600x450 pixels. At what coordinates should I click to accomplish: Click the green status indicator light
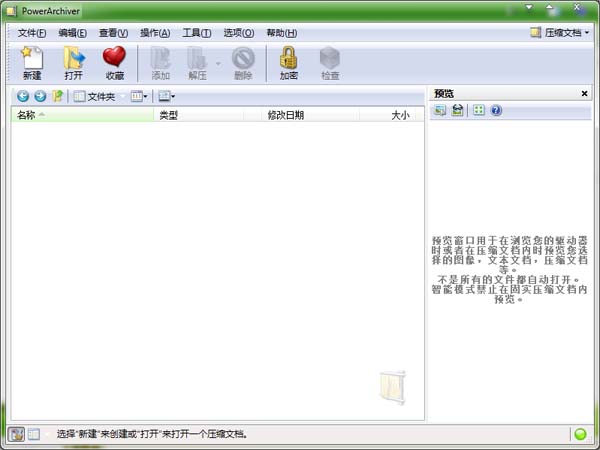580,434
